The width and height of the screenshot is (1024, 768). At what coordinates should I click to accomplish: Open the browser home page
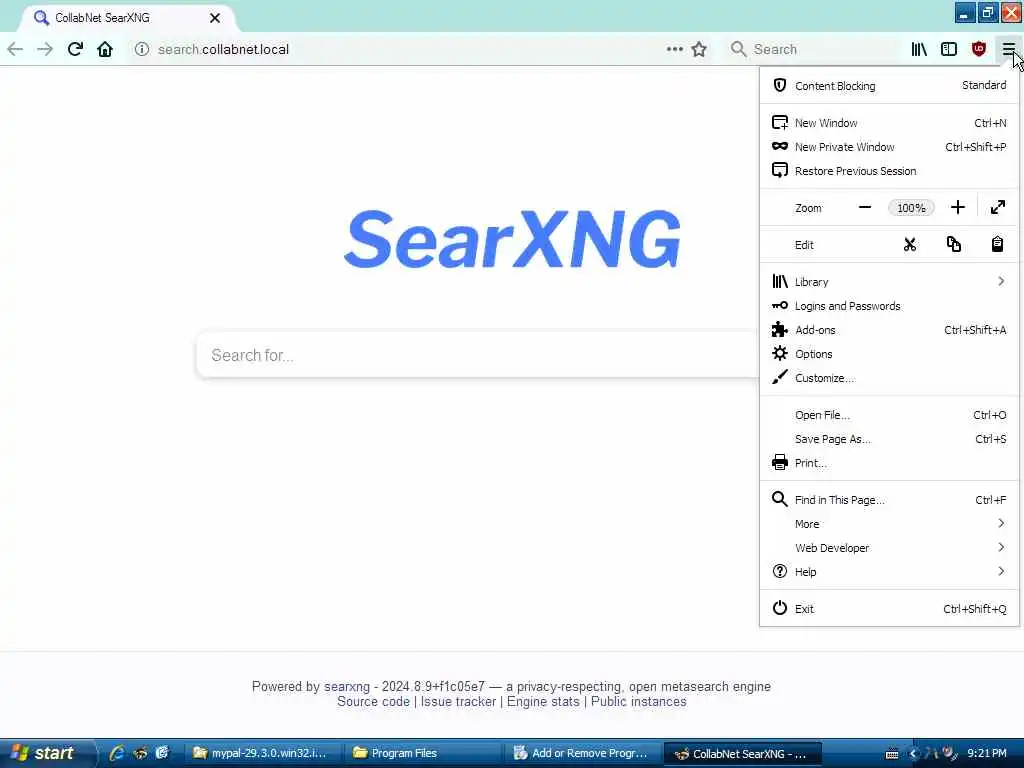pos(104,49)
